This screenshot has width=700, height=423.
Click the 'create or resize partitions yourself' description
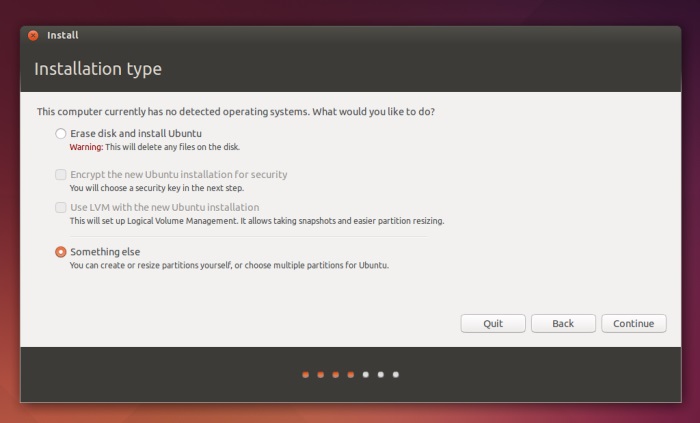pyautogui.click(x=229, y=265)
